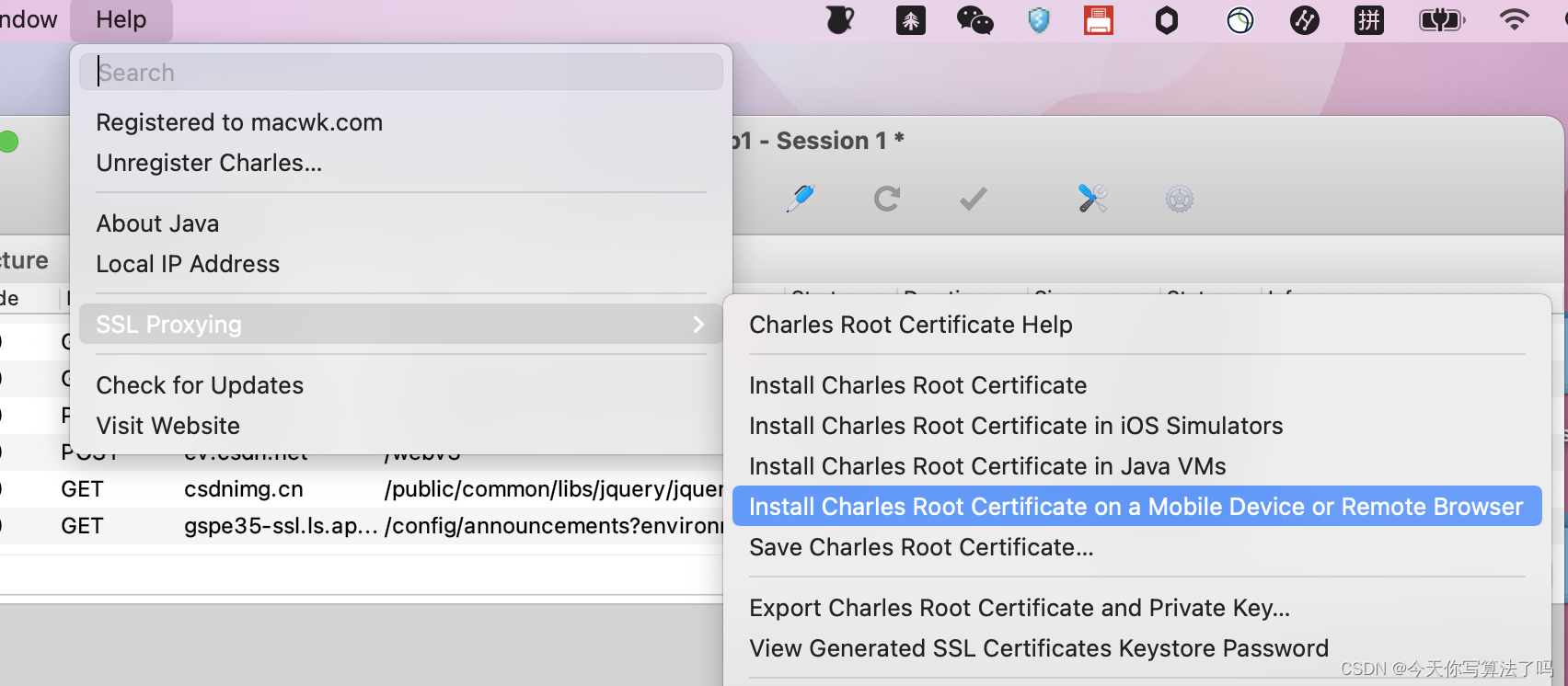Choose Check for Updates menu item

coord(200,385)
